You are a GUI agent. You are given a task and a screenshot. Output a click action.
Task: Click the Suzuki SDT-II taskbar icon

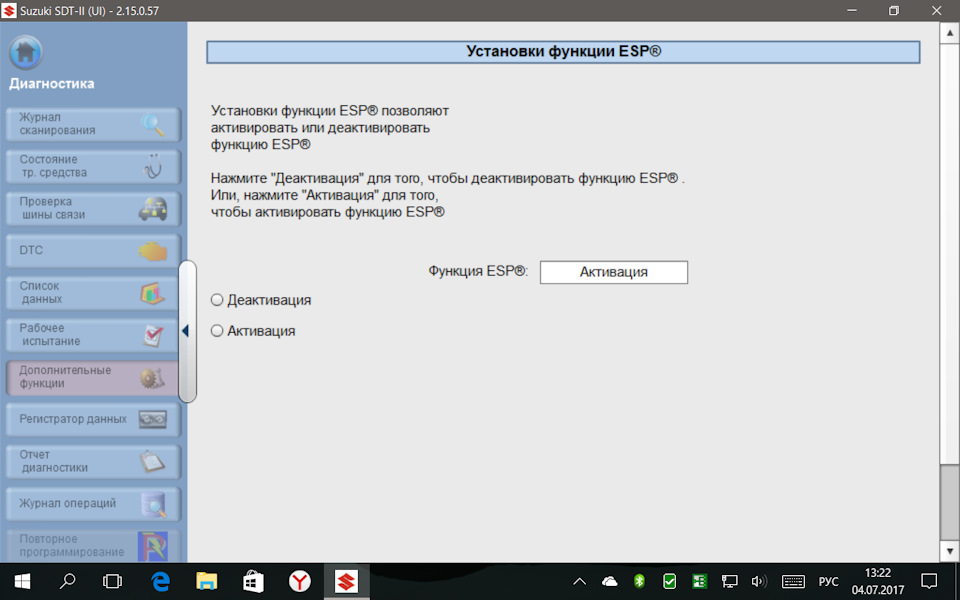(x=347, y=581)
